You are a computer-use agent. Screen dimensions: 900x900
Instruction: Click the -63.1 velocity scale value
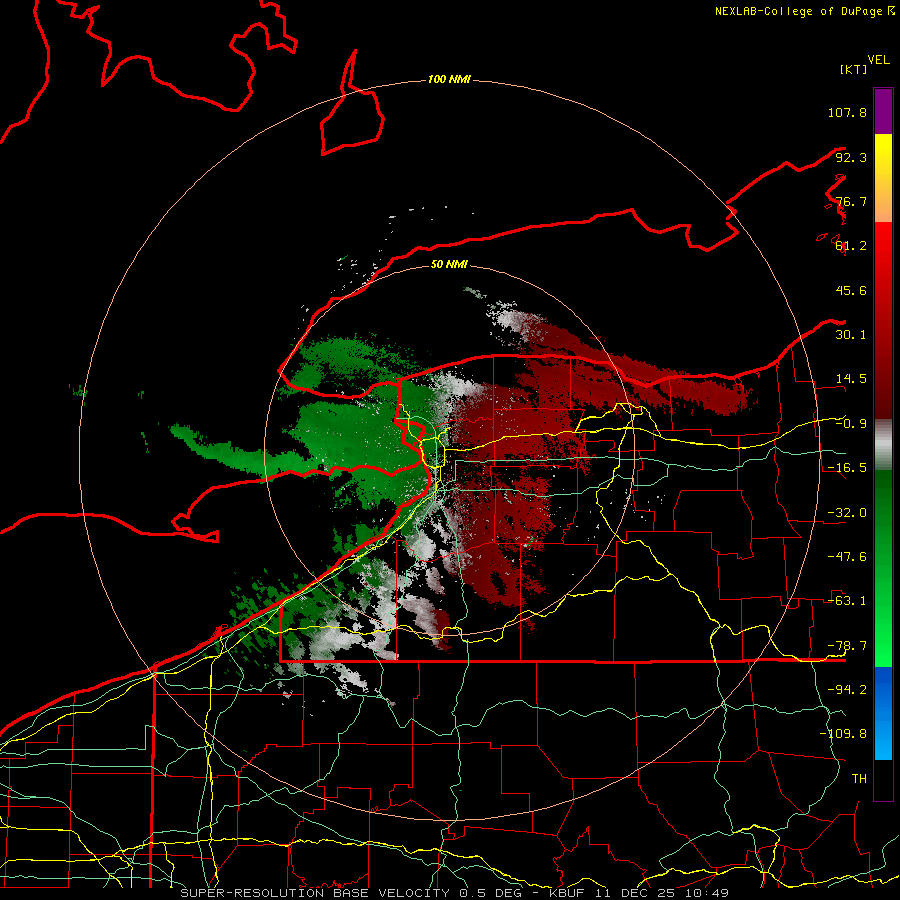tap(847, 601)
